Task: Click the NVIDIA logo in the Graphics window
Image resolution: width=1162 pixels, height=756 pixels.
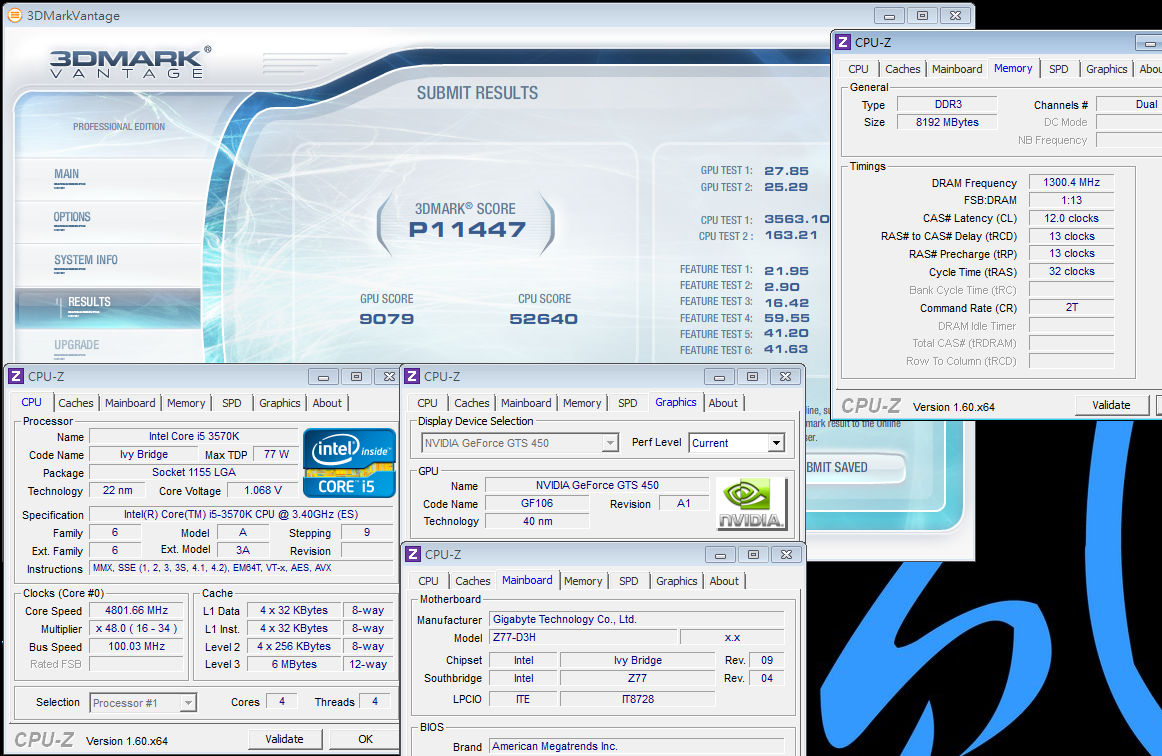Action: (751, 503)
